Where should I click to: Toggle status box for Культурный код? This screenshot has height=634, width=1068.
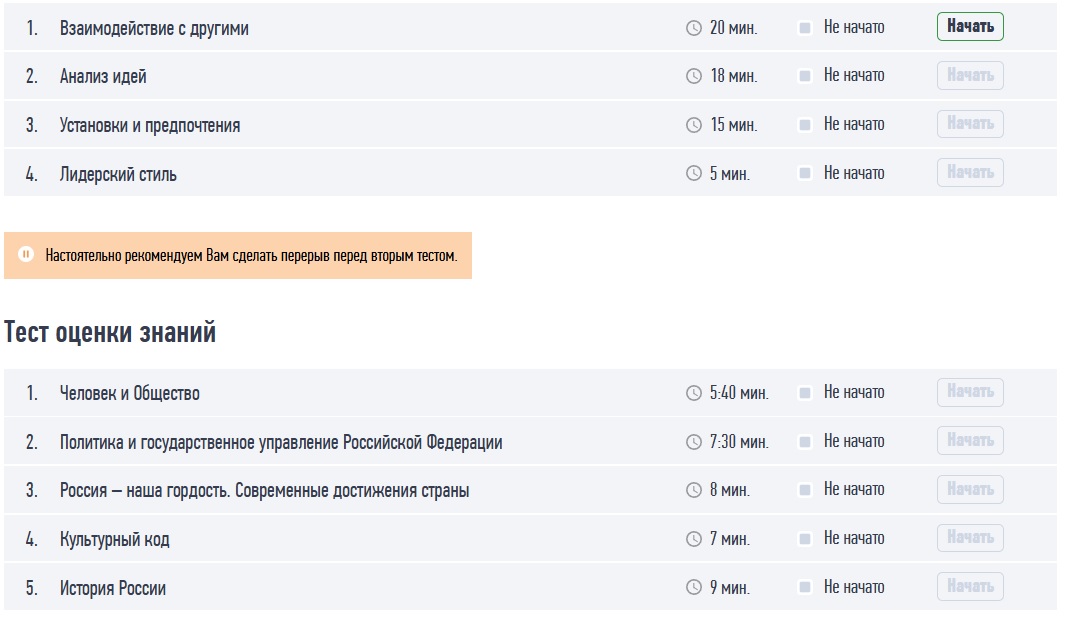[805, 539]
